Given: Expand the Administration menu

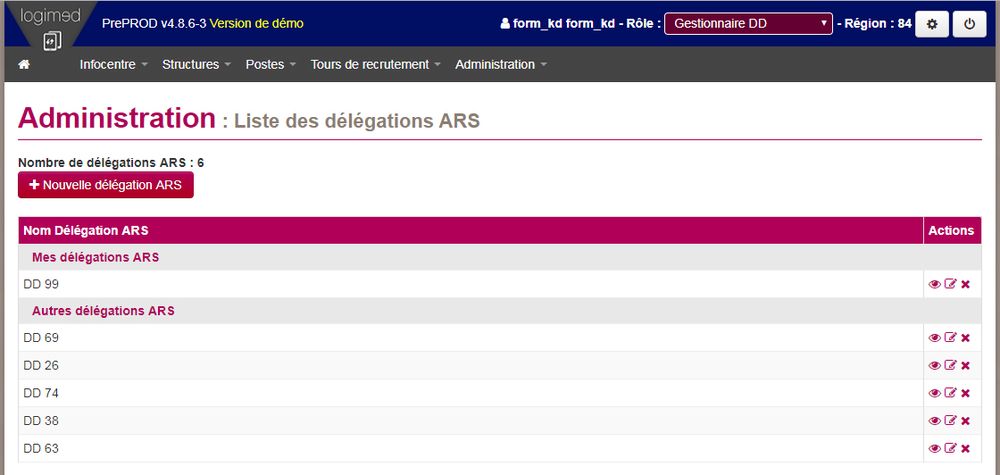Looking at the screenshot, I should [501, 64].
